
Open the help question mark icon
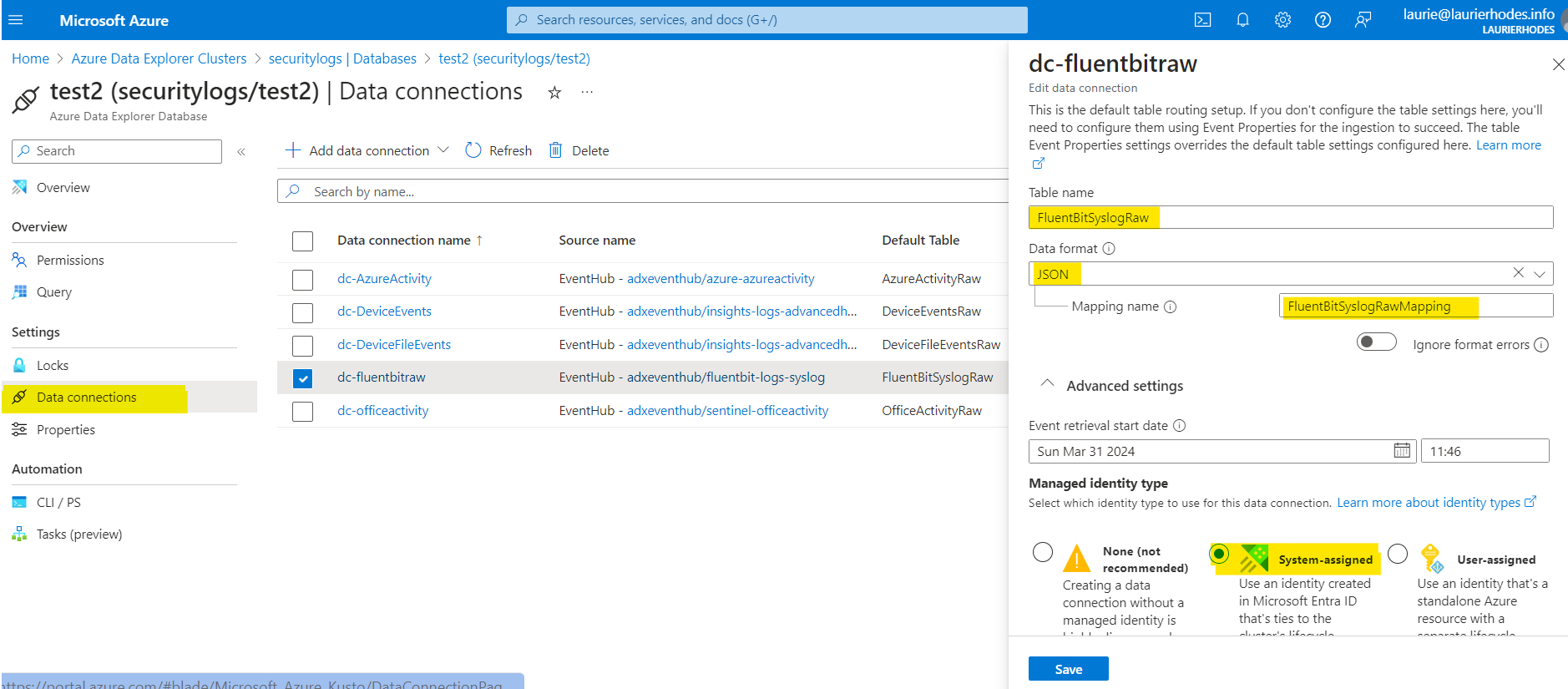pyautogui.click(x=1323, y=20)
